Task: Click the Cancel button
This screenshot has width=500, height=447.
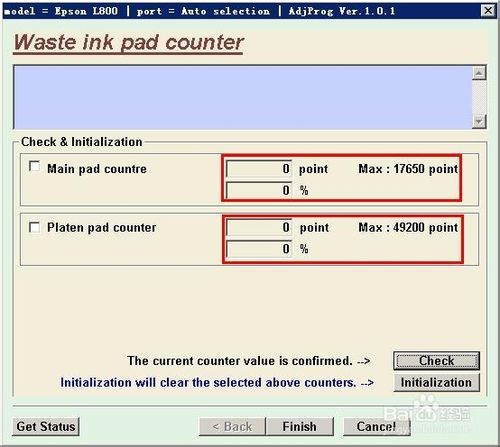Action: click(376, 426)
